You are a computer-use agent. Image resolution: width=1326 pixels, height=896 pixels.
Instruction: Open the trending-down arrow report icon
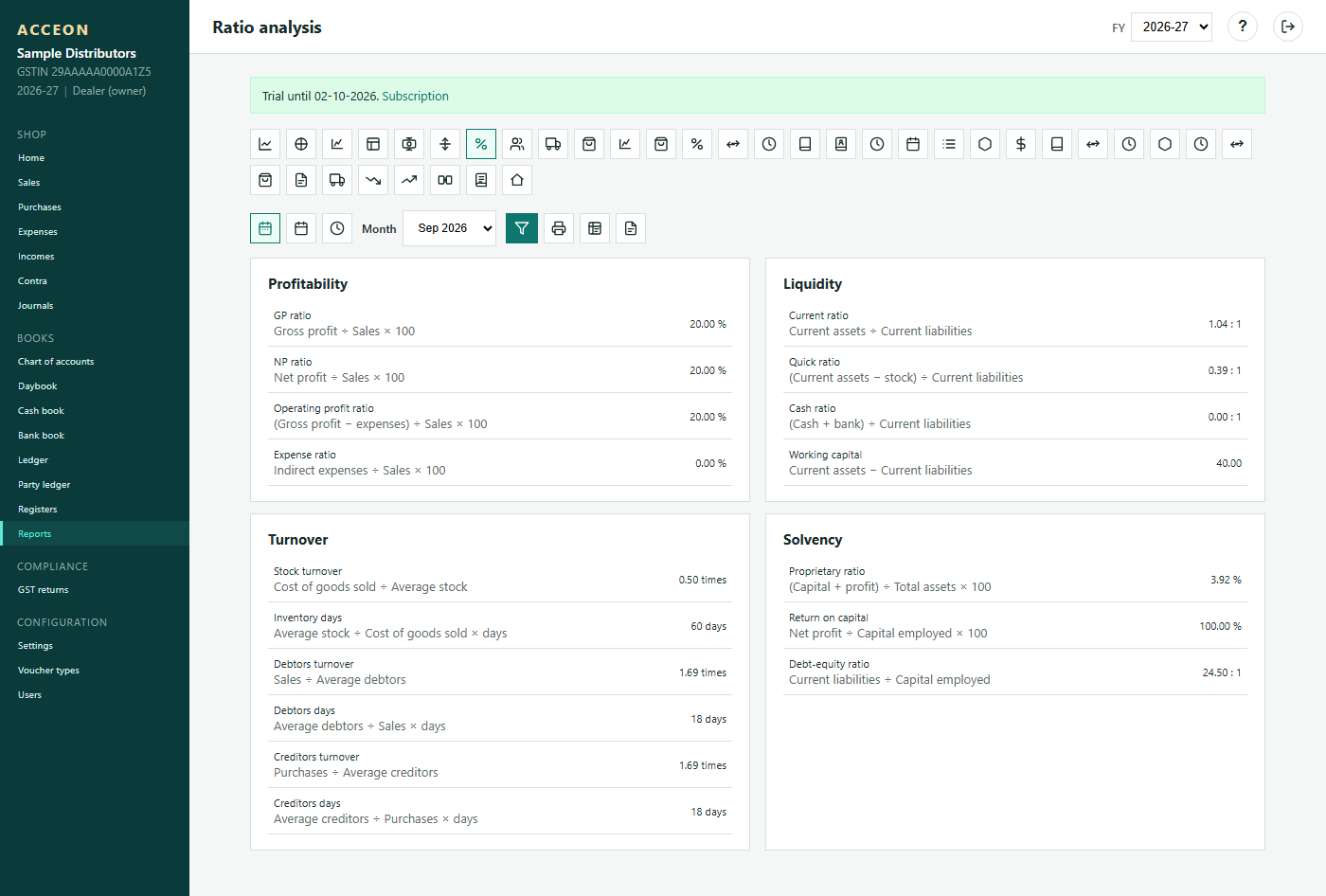pyautogui.click(x=373, y=180)
